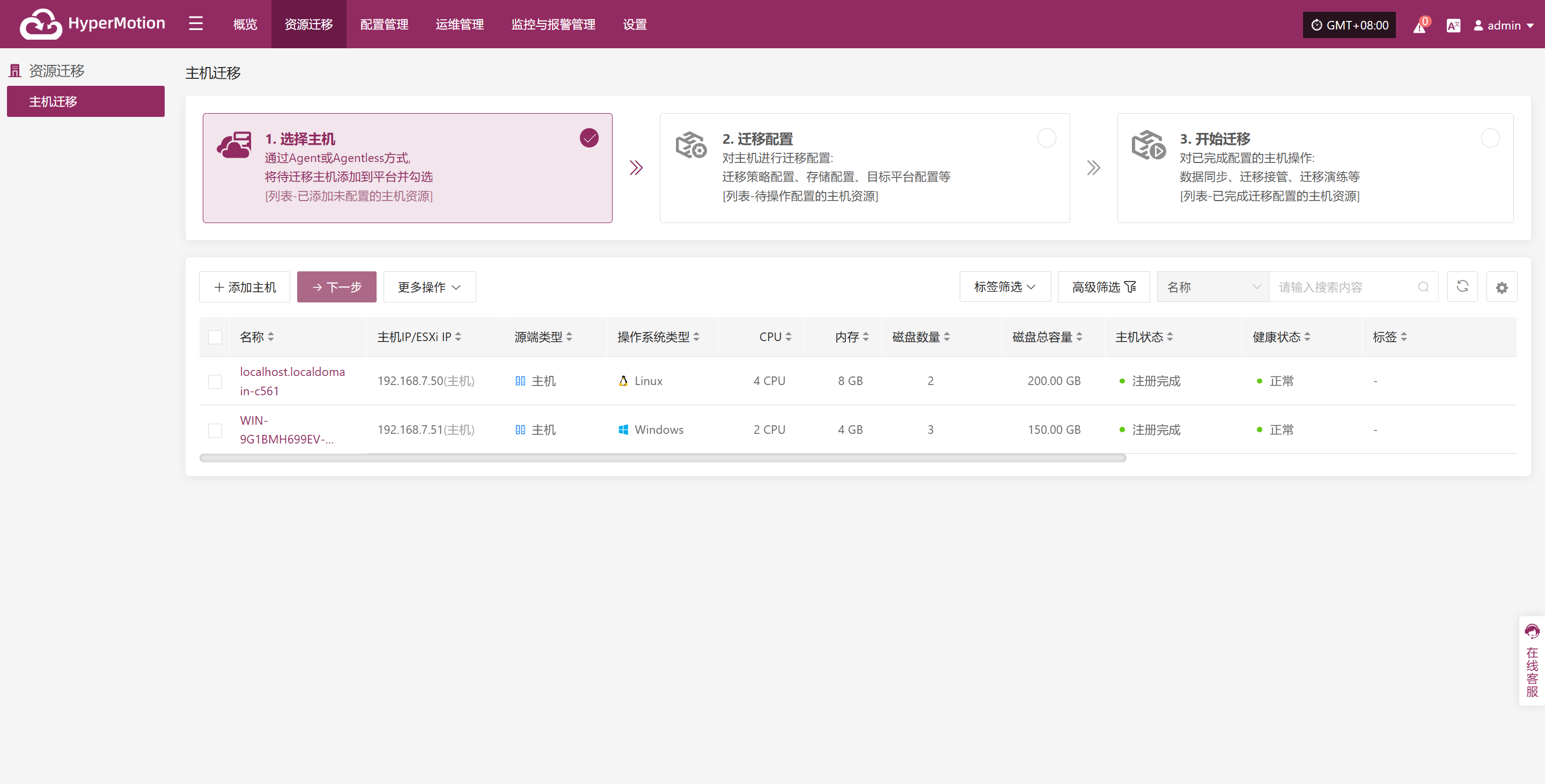This screenshot has width=1545, height=784.
Task: Toggle the select-all hosts checkbox
Action: (x=215, y=337)
